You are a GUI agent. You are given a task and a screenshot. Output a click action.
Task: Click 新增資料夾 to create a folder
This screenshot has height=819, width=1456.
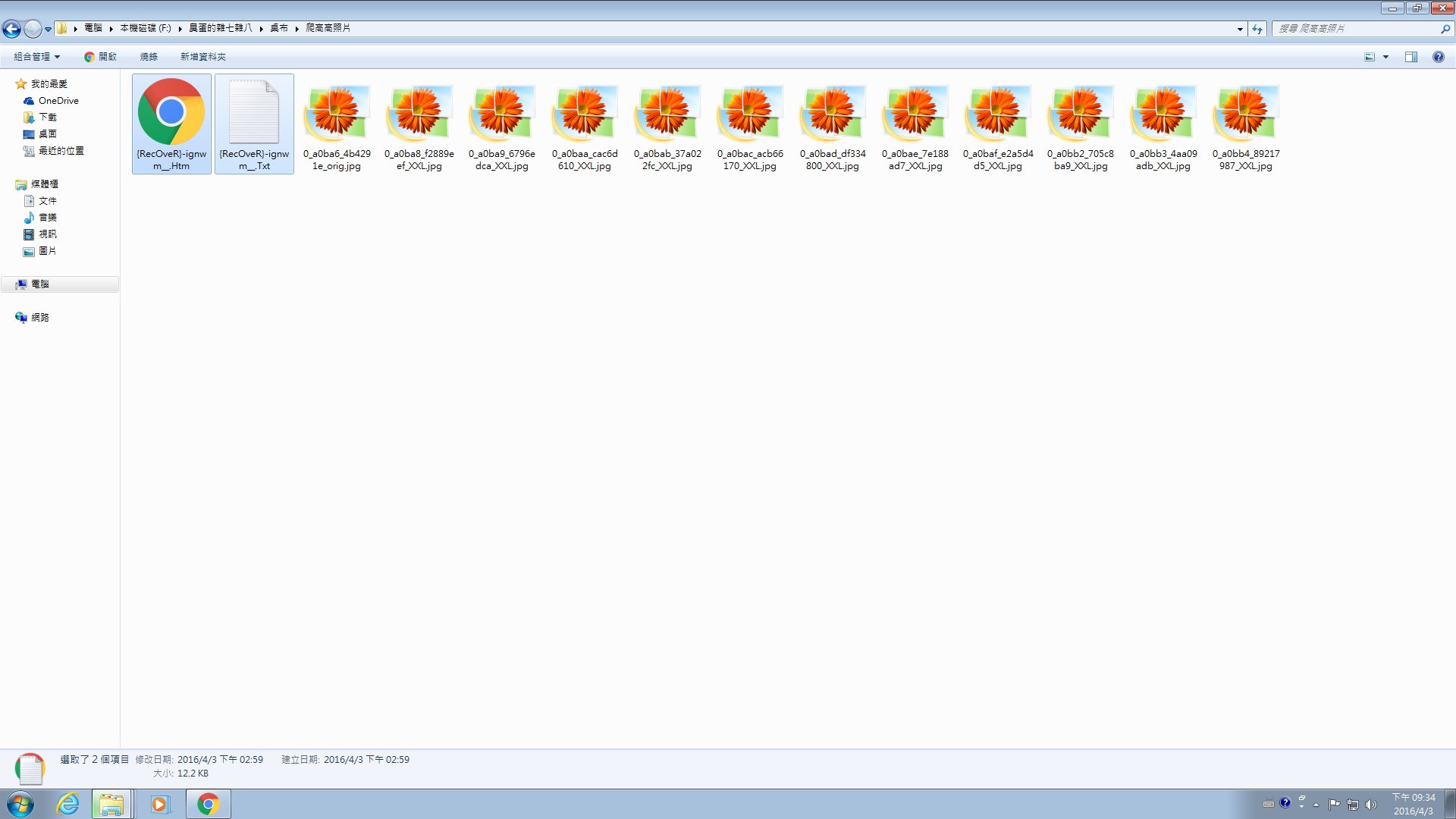coord(202,57)
